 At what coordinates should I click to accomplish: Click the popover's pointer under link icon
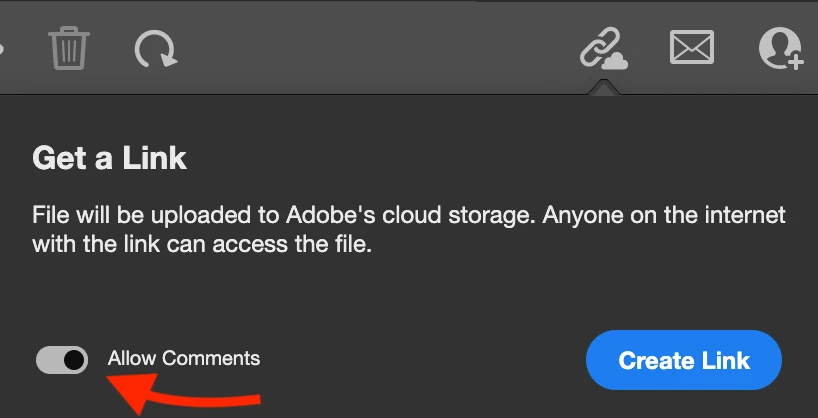pos(603,89)
